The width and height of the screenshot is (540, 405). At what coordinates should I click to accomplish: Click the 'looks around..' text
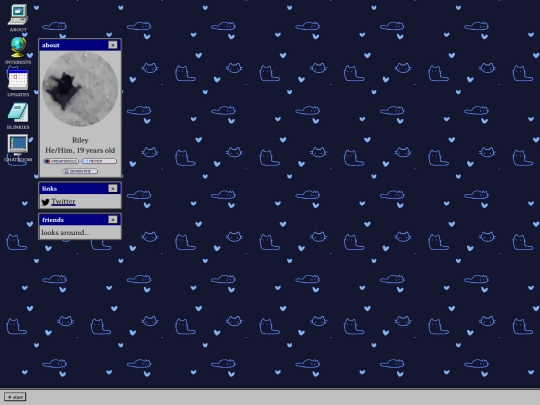pyautogui.click(x=65, y=232)
